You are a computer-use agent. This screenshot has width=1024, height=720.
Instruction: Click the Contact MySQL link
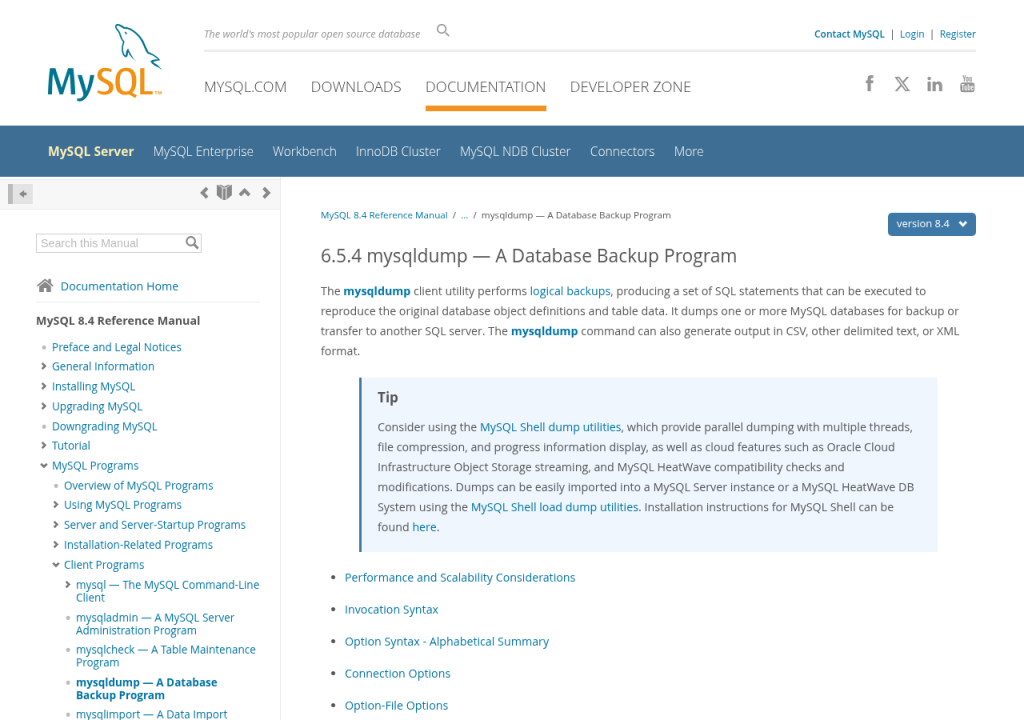849,34
